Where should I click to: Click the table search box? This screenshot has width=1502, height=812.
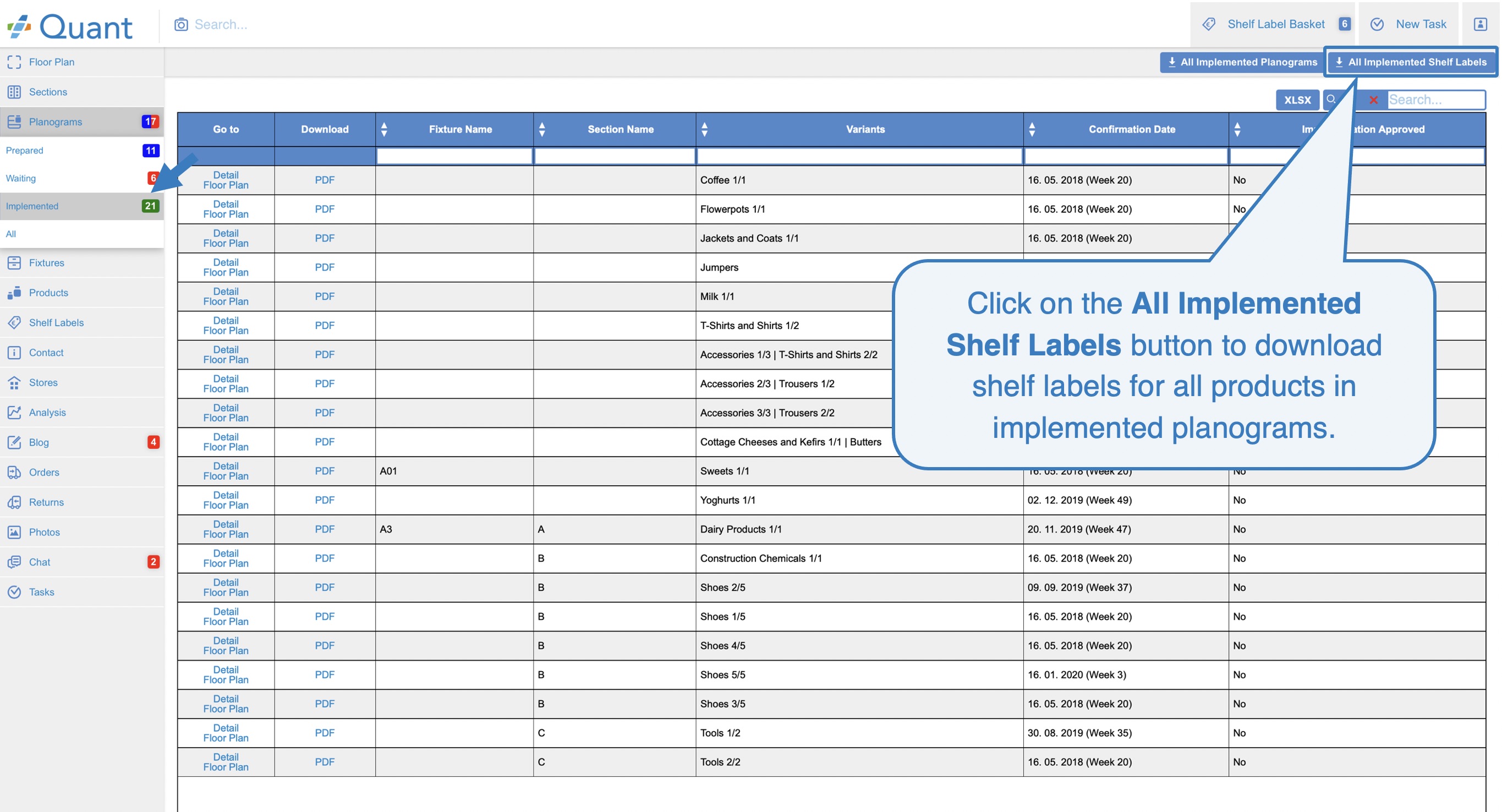(x=1435, y=100)
